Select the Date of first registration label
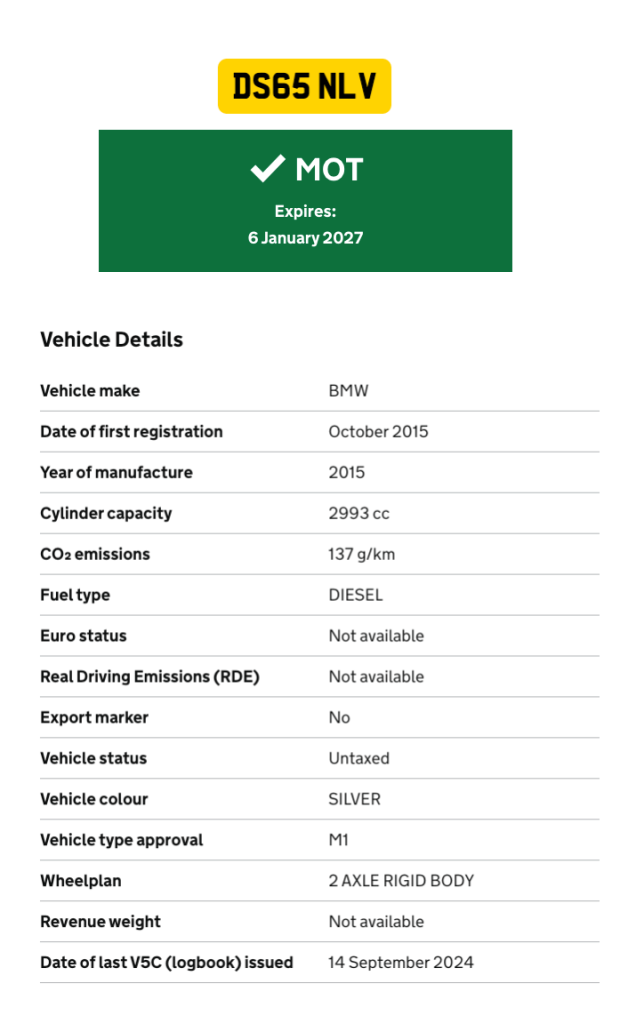The image size is (644, 1024). pos(131,432)
